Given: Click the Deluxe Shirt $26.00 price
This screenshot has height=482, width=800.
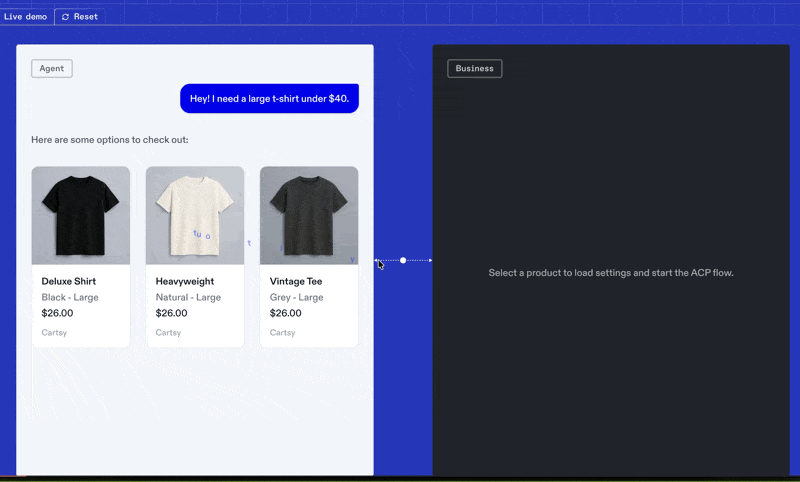Looking at the screenshot, I should (x=57, y=313).
